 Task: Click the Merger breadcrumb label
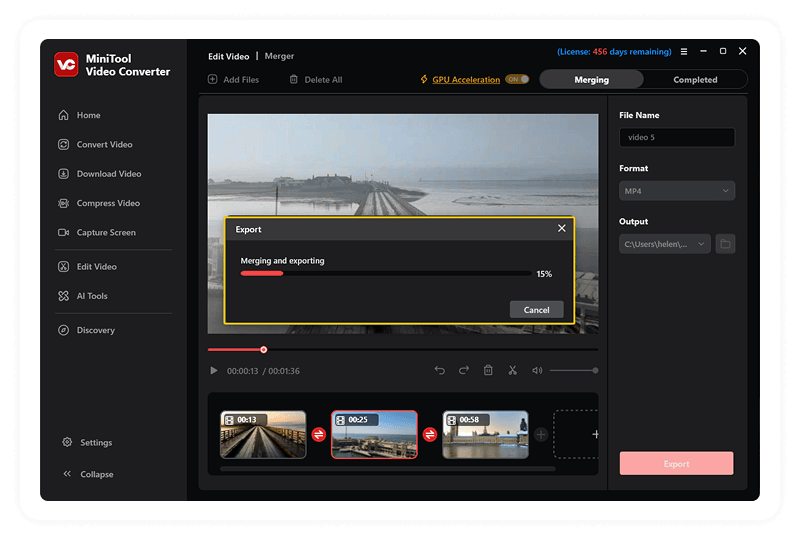(279, 56)
